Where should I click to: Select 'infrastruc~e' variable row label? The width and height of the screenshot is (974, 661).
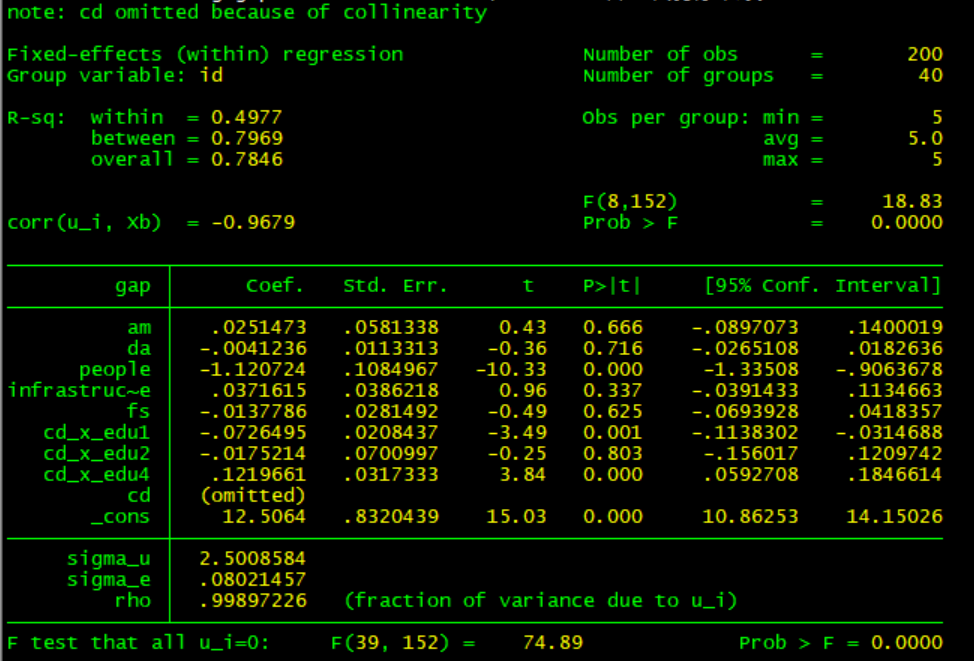79,391
